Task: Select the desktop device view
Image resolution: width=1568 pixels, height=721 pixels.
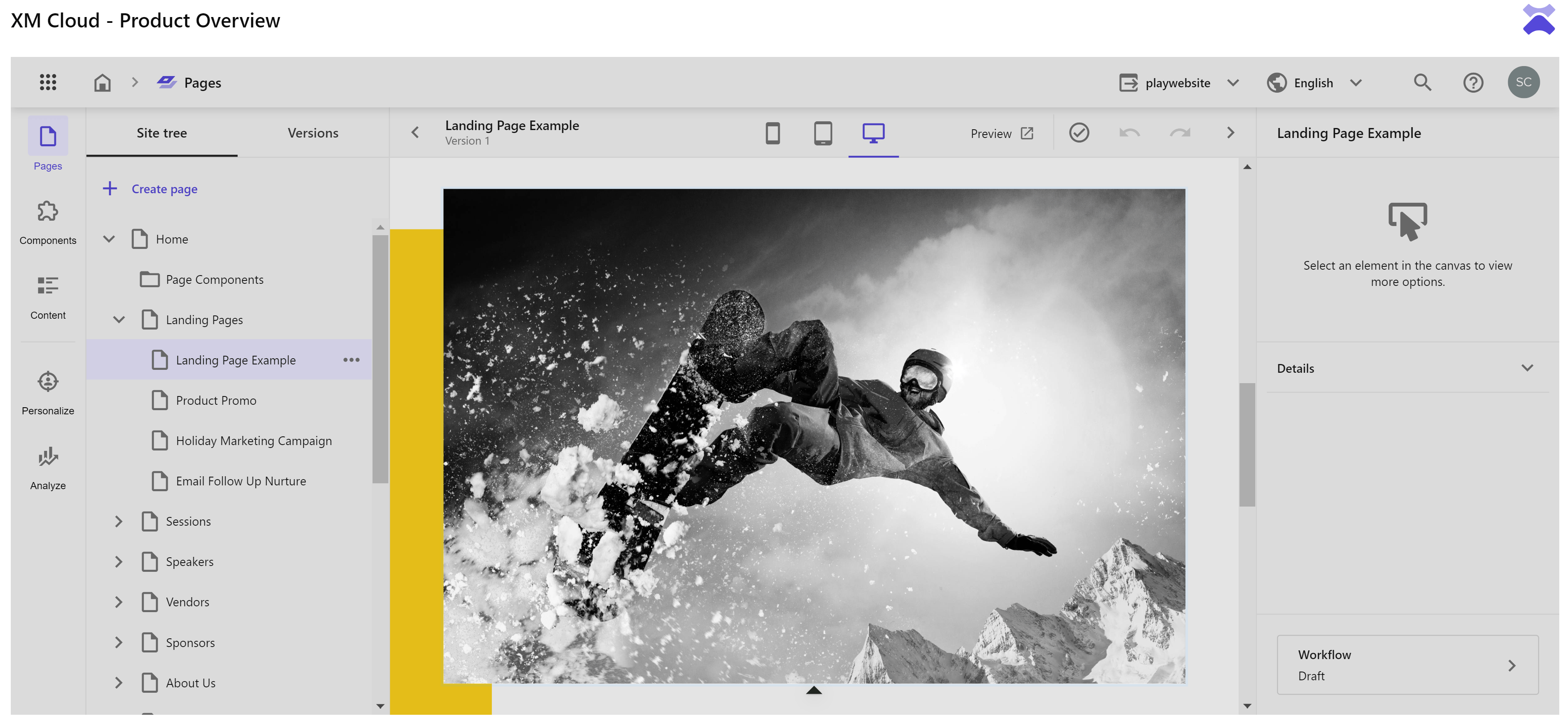Action: (x=873, y=133)
